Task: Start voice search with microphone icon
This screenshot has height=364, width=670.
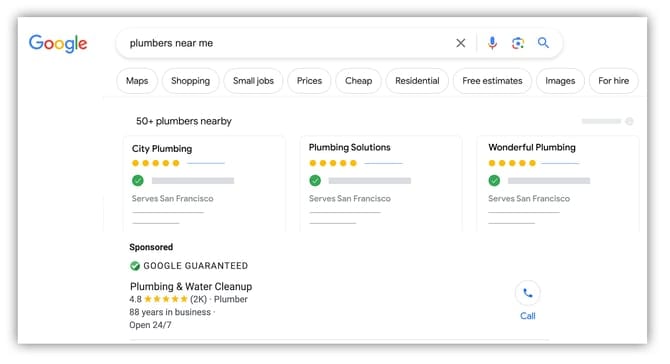Action: (x=492, y=43)
